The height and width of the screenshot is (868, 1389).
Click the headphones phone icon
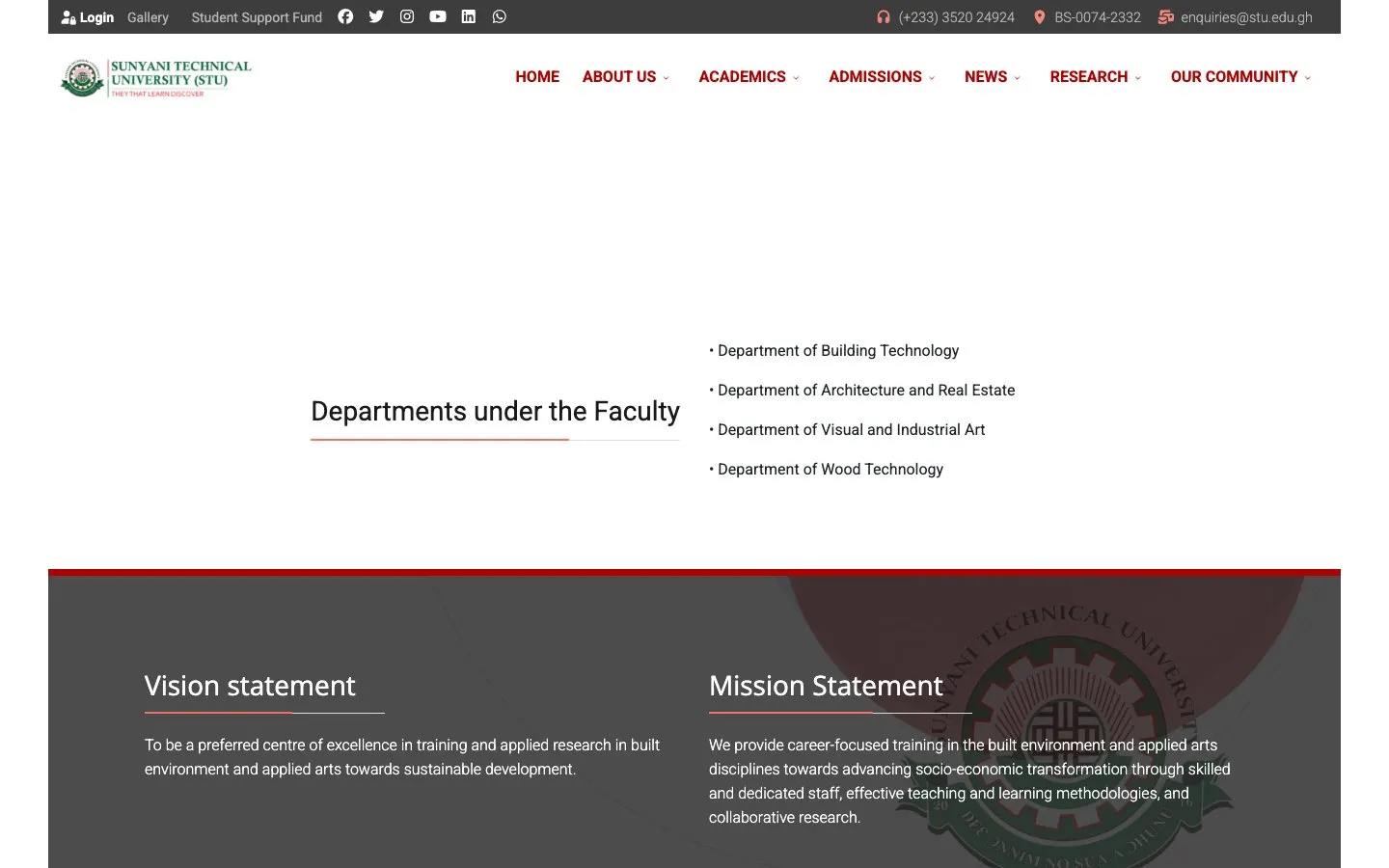click(x=883, y=17)
